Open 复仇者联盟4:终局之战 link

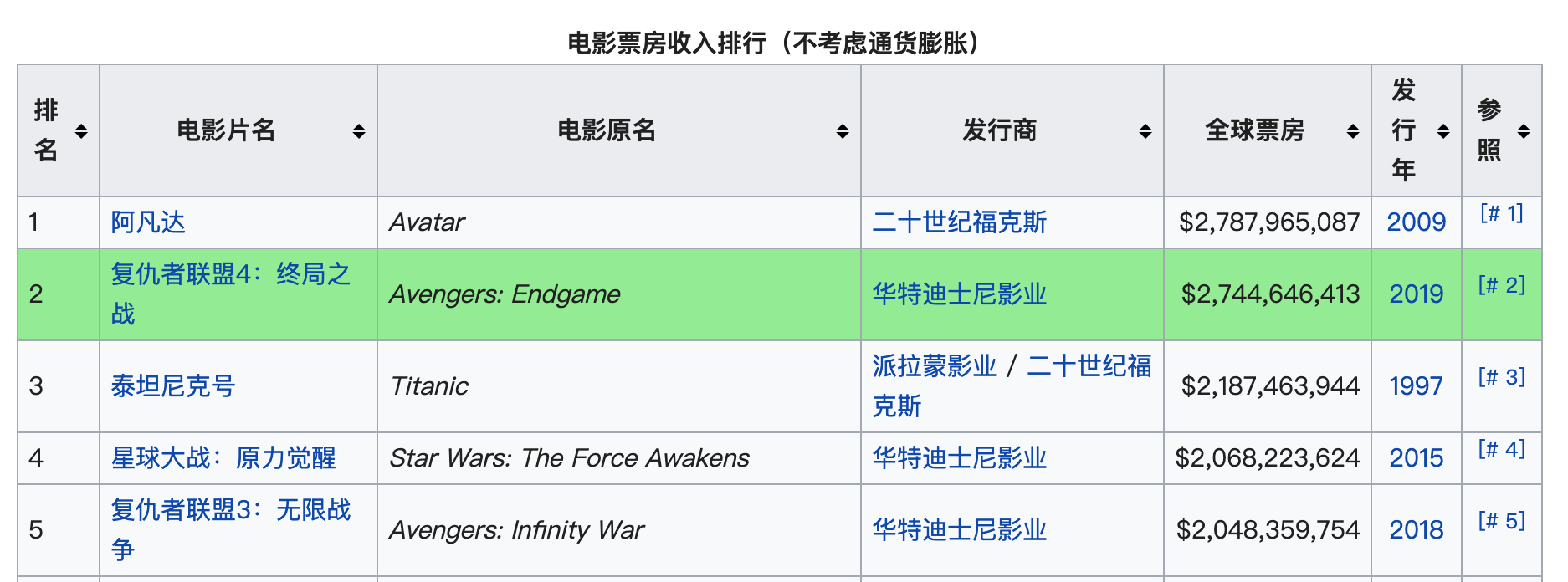click(230, 275)
